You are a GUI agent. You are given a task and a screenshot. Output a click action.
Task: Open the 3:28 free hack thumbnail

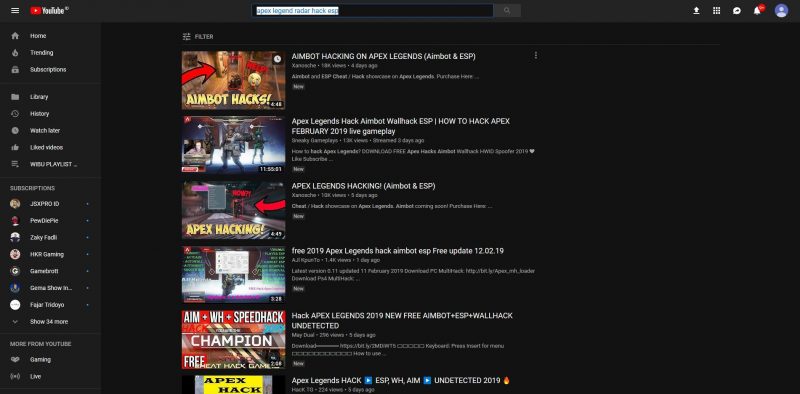click(234, 275)
